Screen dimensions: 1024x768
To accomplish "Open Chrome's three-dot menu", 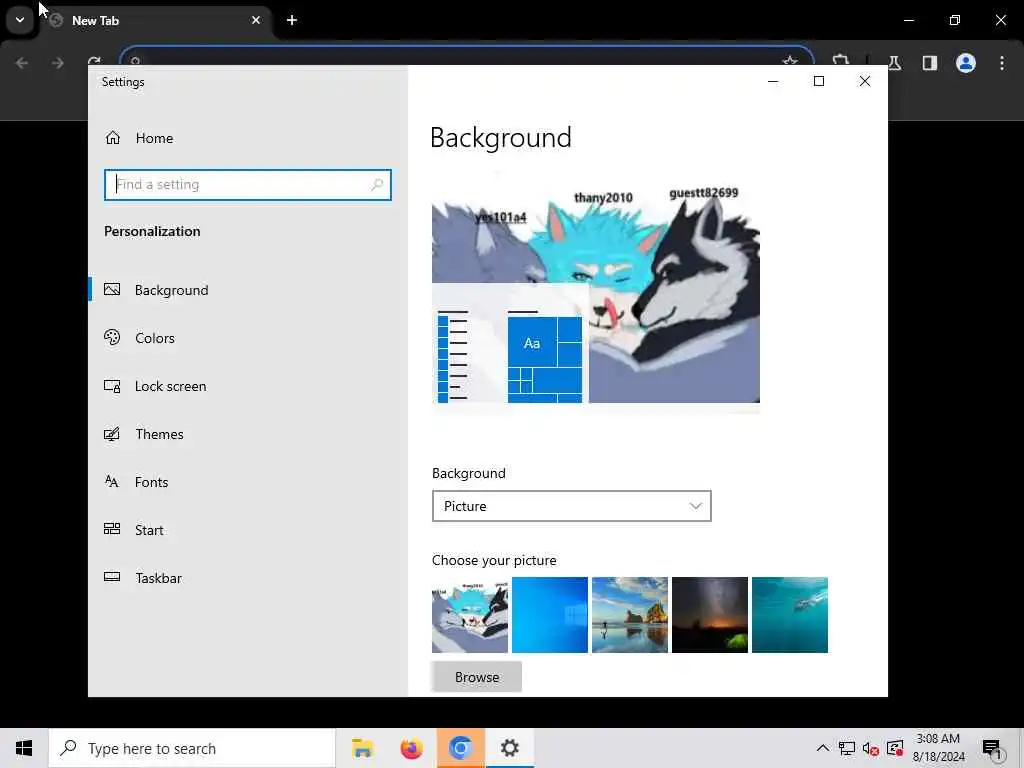I will (x=1002, y=63).
